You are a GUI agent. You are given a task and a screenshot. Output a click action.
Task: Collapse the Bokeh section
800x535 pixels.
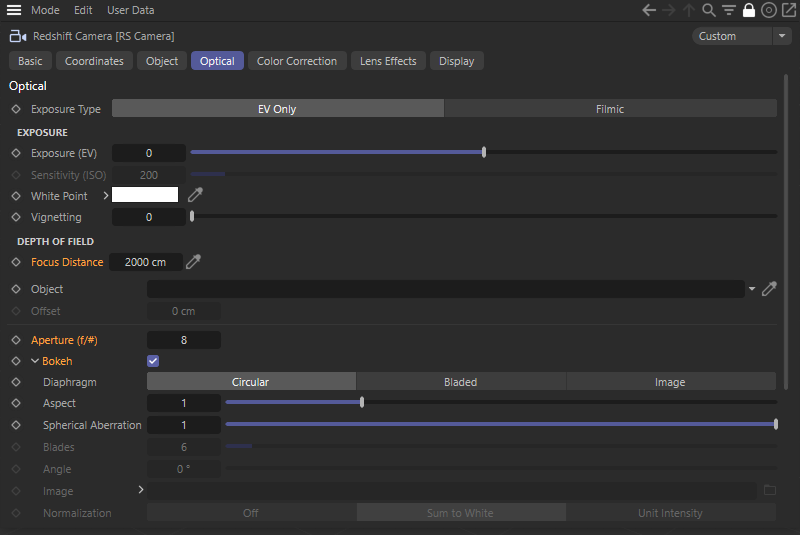point(35,361)
